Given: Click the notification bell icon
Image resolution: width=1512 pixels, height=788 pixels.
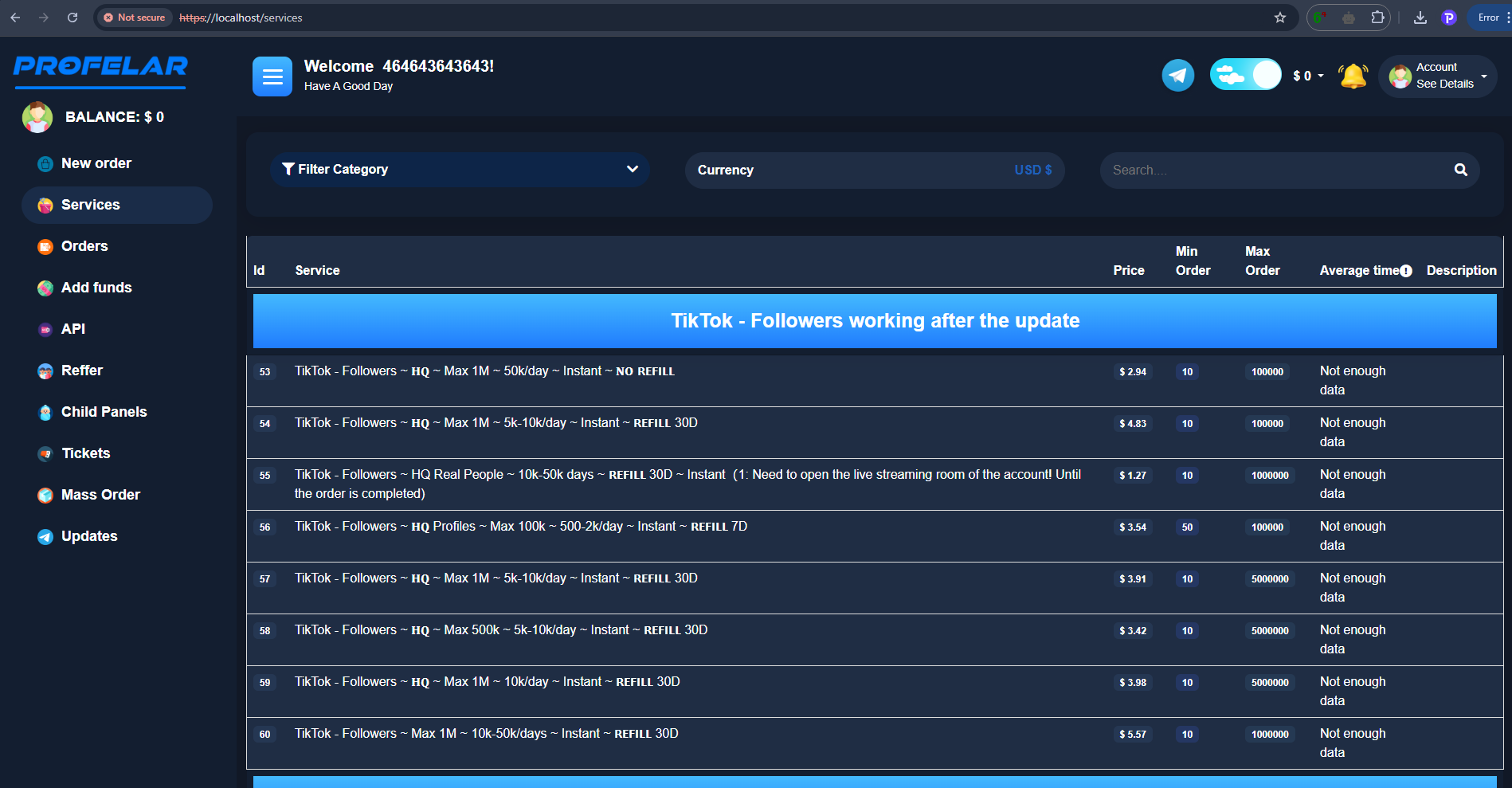Looking at the screenshot, I should point(1353,76).
